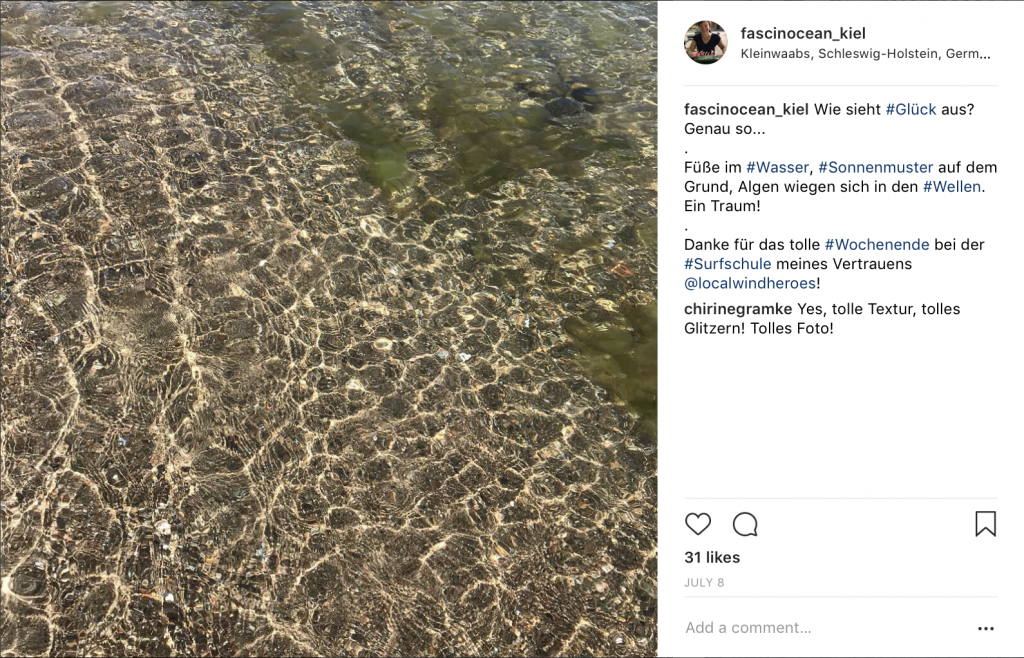Open the #Wasser hashtag
This screenshot has width=1024, height=658.
tap(778, 167)
